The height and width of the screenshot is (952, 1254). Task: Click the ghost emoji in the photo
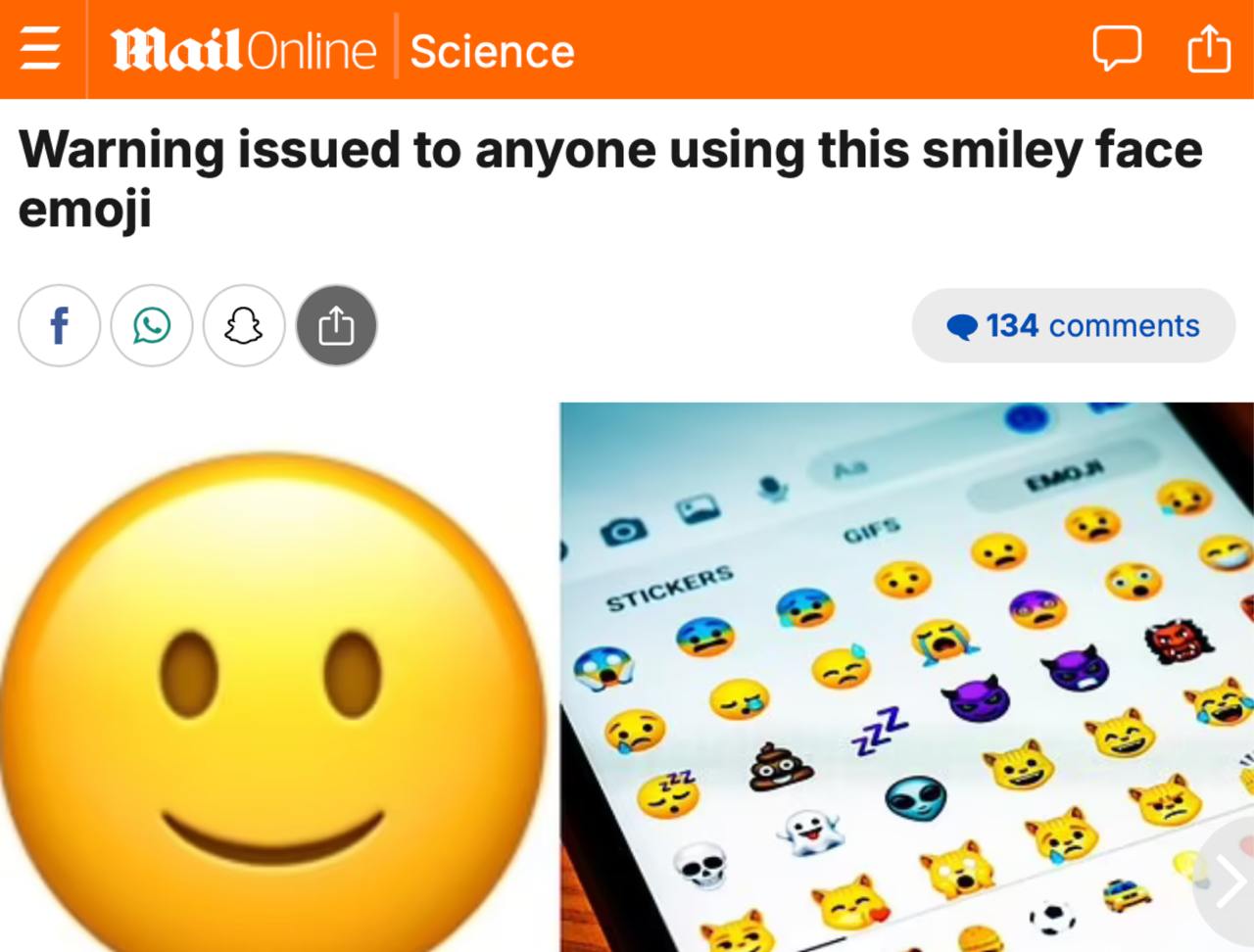pyautogui.click(x=810, y=832)
